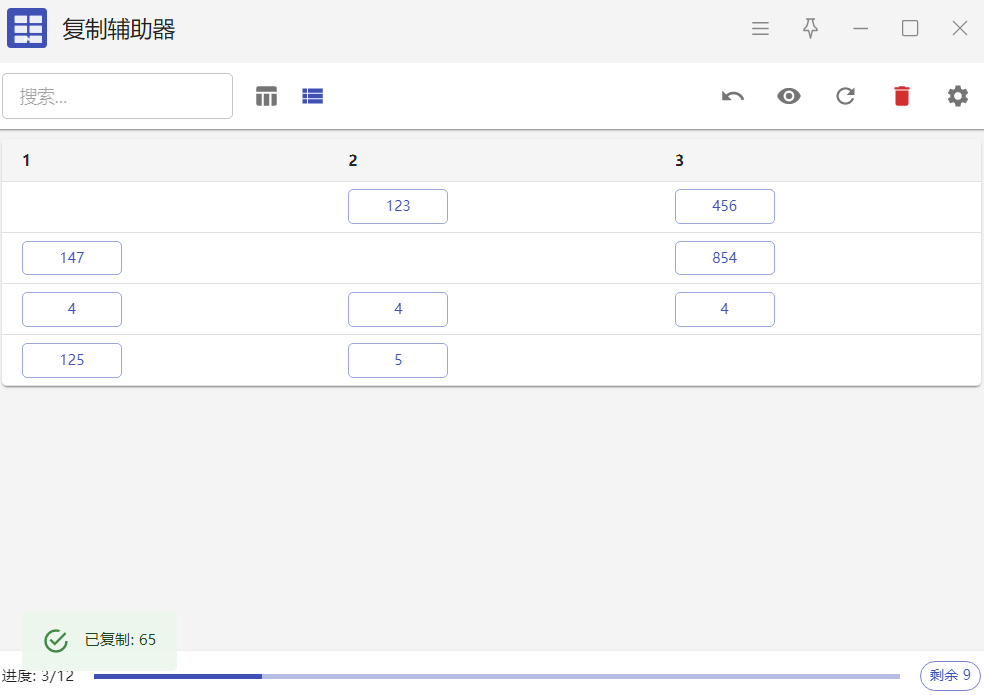This screenshot has width=984, height=695.
Task: Click the 5 cell button
Action: point(398,360)
